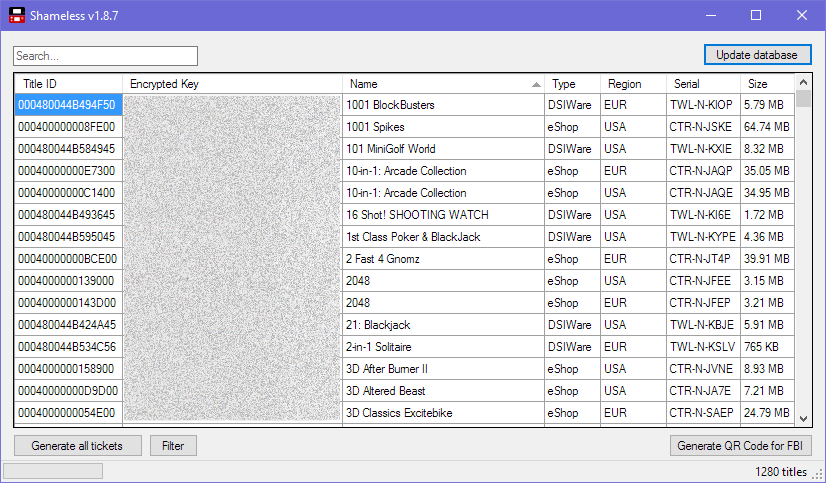
Task: Click the 1280 titles status text
Action: (781, 471)
